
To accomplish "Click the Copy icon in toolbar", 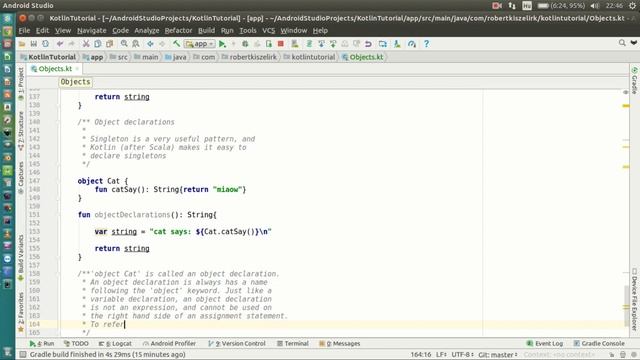I will coord(98,44).
